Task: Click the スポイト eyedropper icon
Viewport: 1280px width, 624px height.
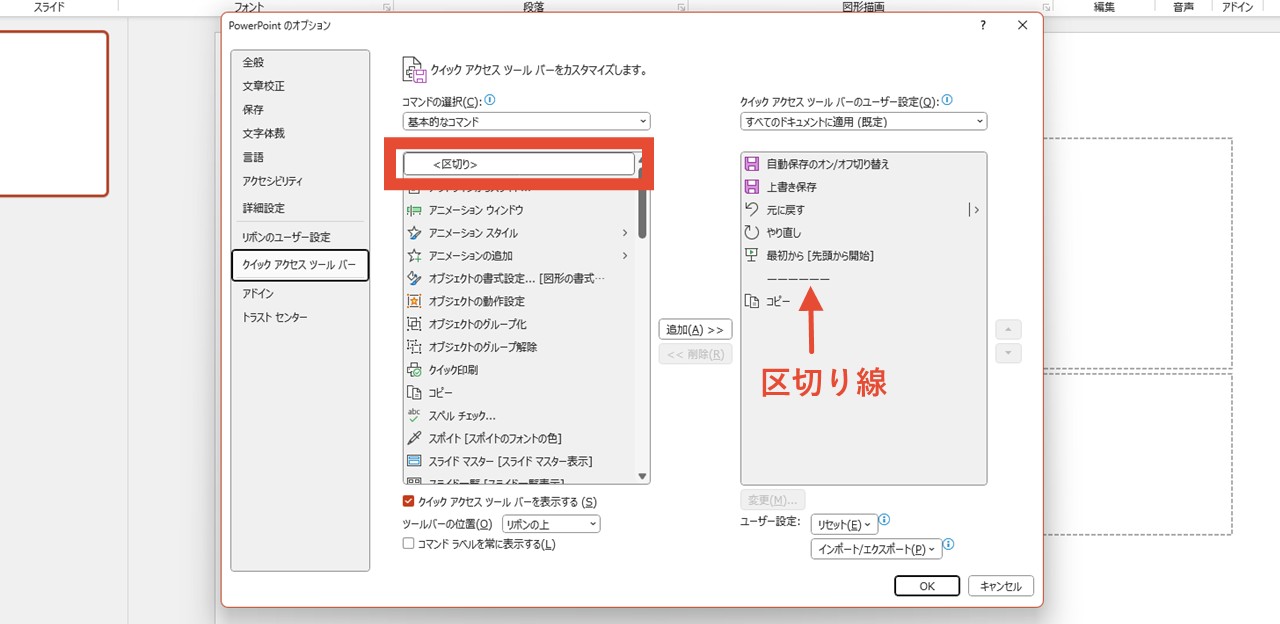Action: (414, 438)
